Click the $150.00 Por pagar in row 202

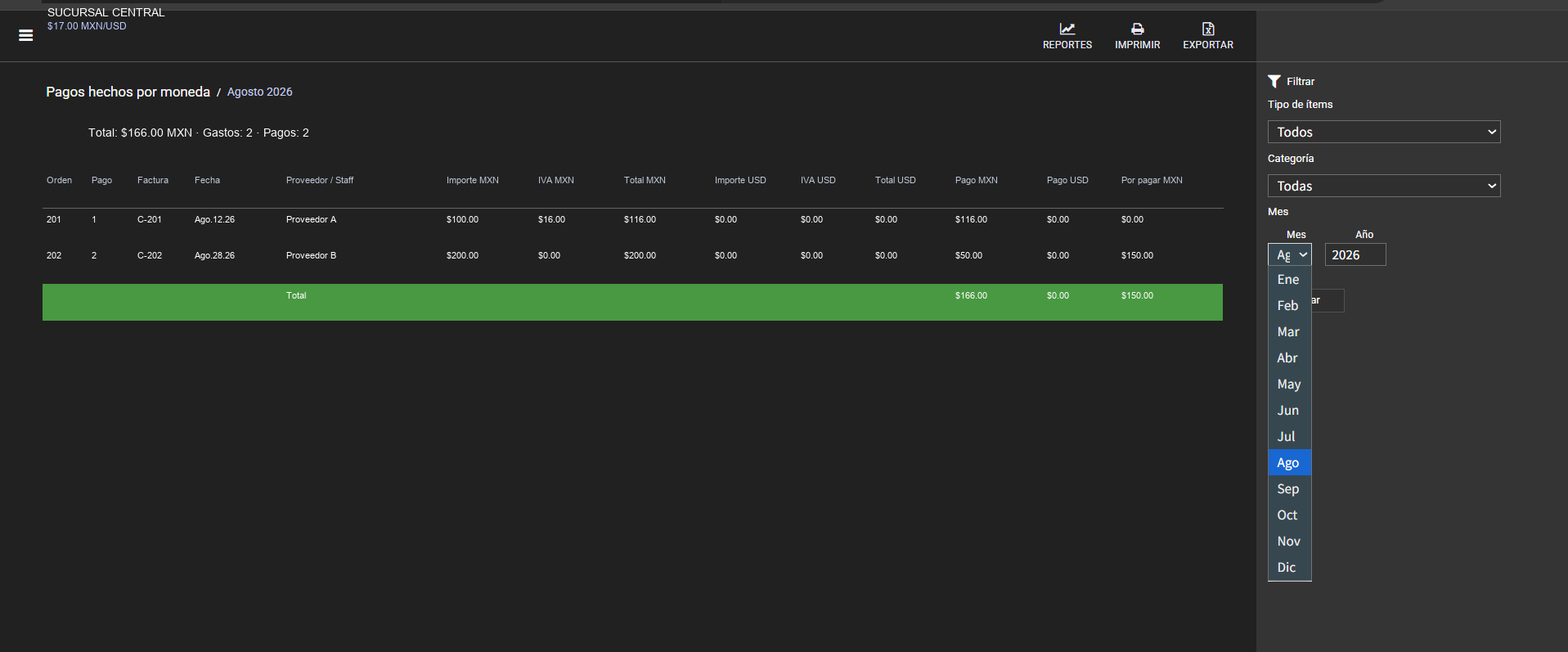[x=1137, y=255]
